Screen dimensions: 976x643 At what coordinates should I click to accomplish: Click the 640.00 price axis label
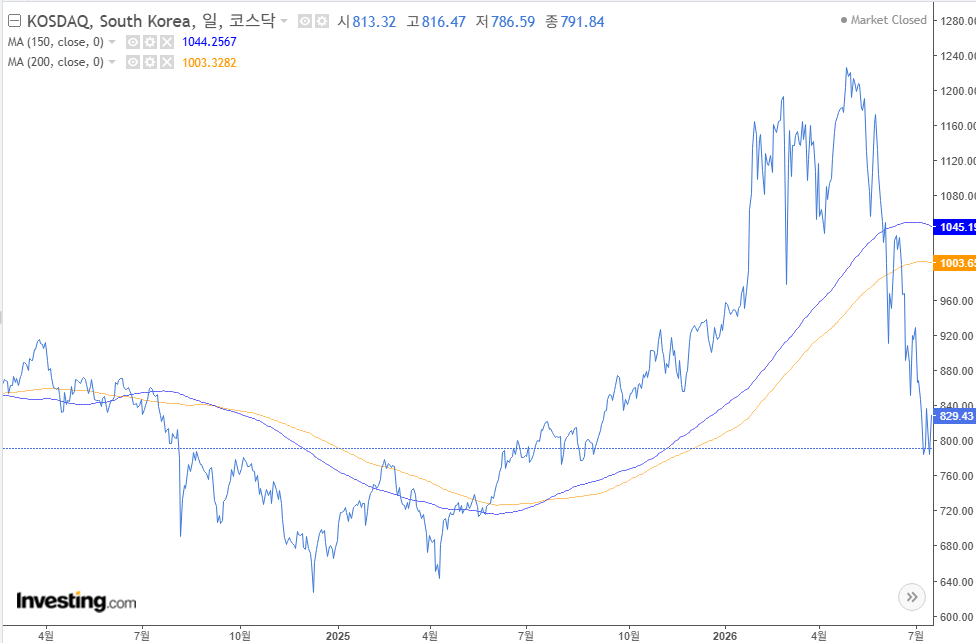957,582
